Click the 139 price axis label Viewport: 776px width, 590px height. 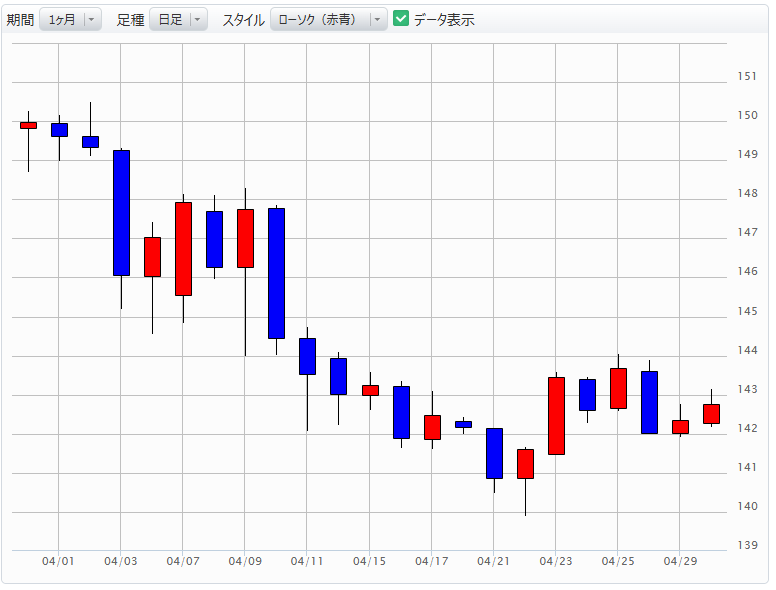coord(747,545)
